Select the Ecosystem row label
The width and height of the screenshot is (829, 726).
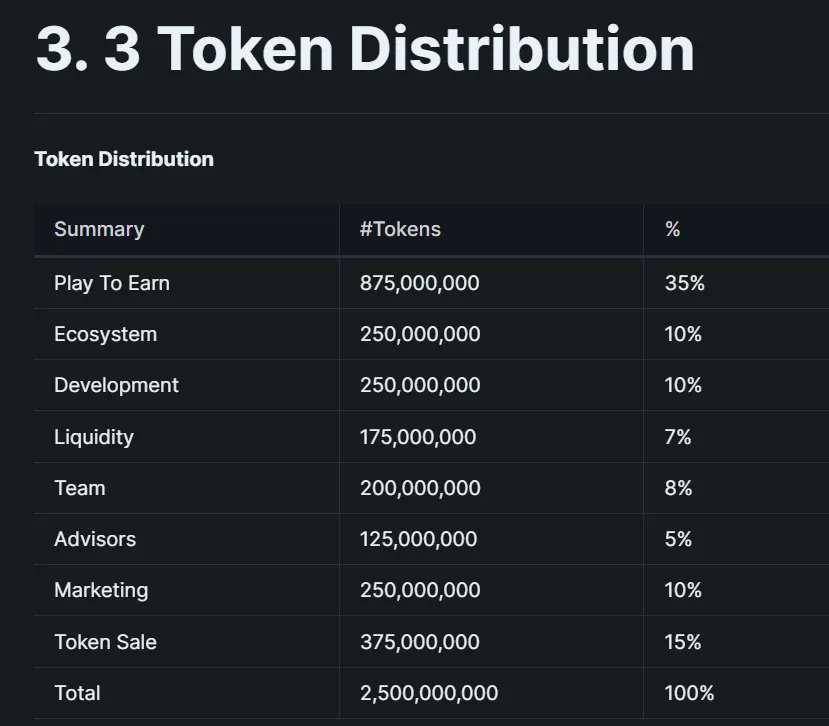pos(106,335)
